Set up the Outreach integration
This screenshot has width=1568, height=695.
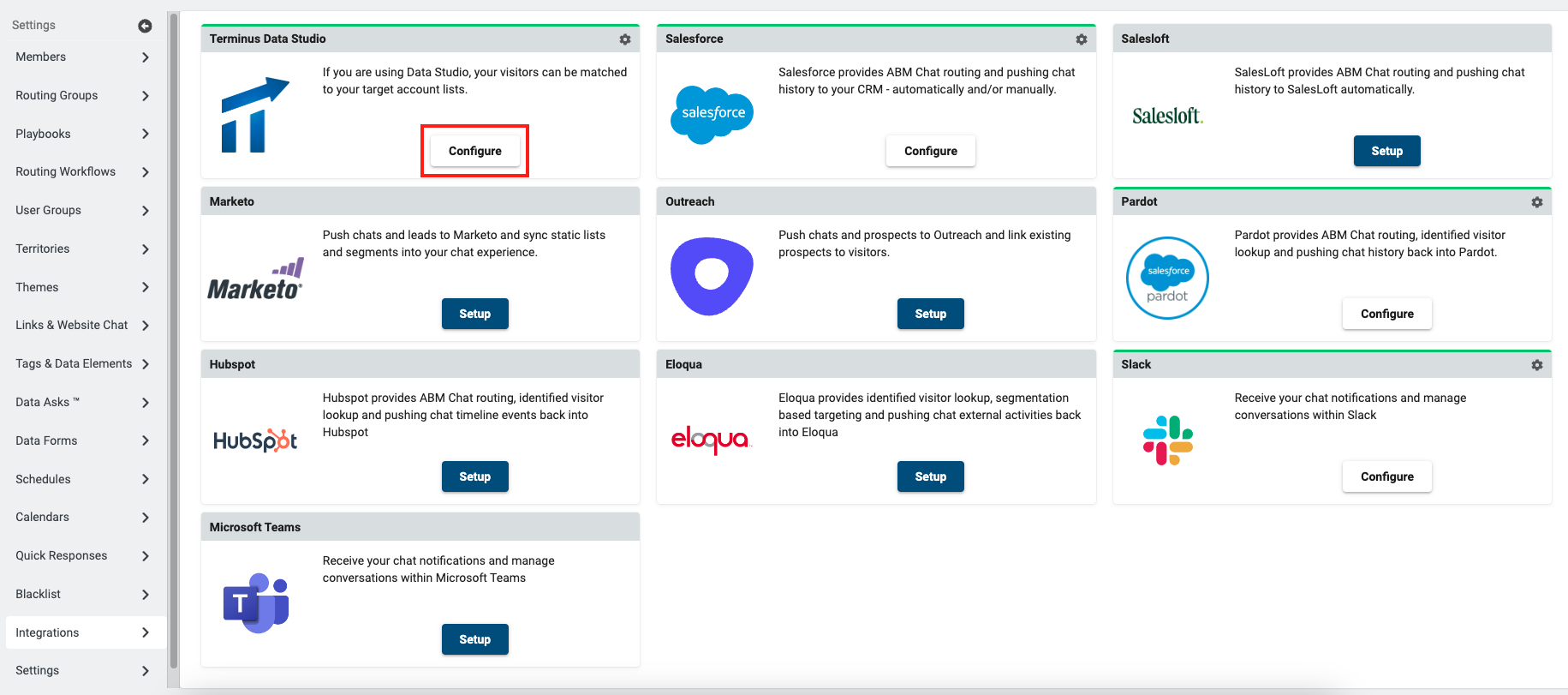point(931,314)
